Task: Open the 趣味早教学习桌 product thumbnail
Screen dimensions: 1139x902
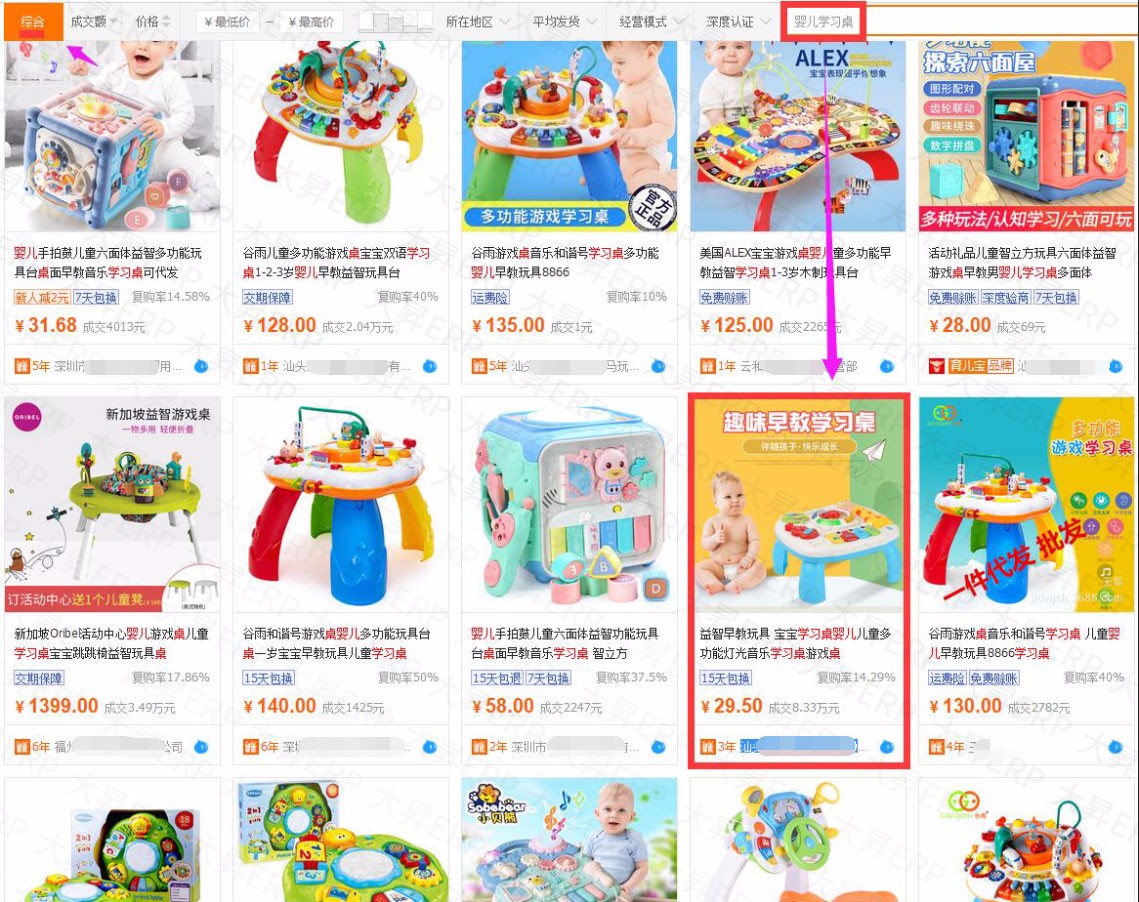Action: click(799, 505)
